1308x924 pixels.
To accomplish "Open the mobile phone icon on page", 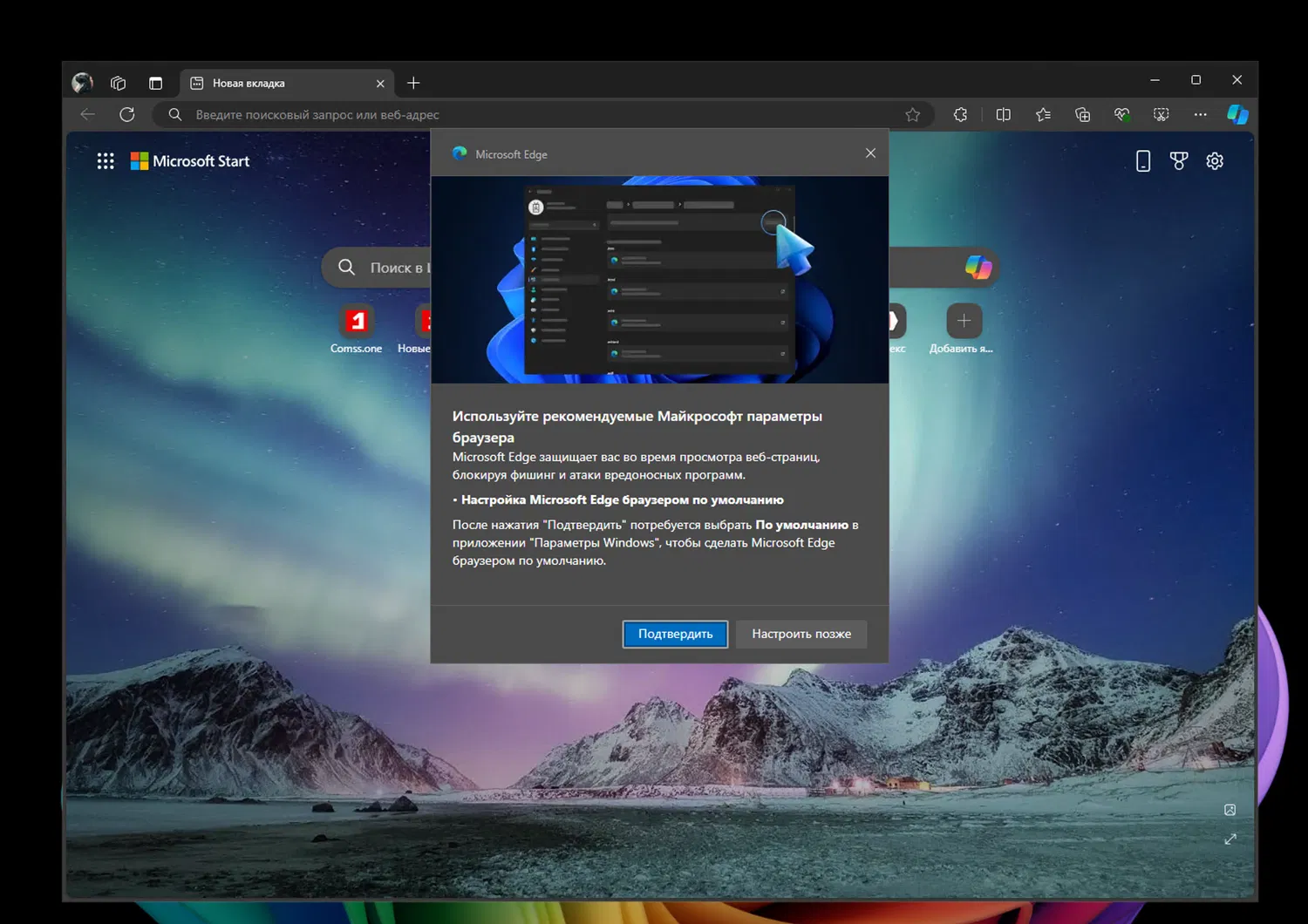I will (1143, 161).
